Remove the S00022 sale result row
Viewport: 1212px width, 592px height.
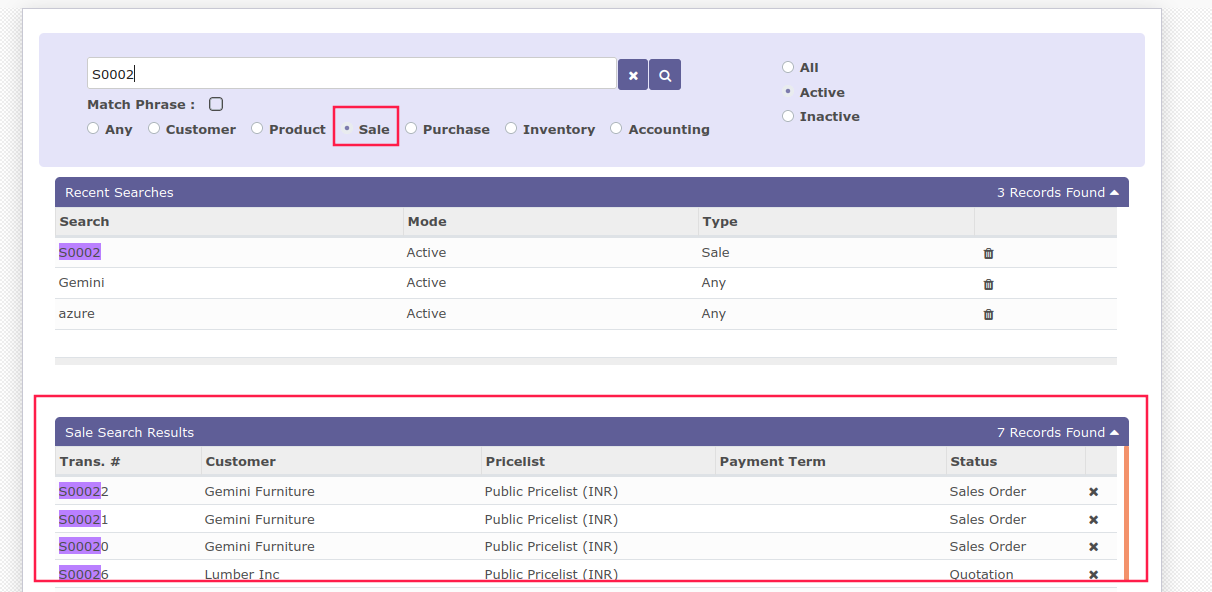(1093, 492)
